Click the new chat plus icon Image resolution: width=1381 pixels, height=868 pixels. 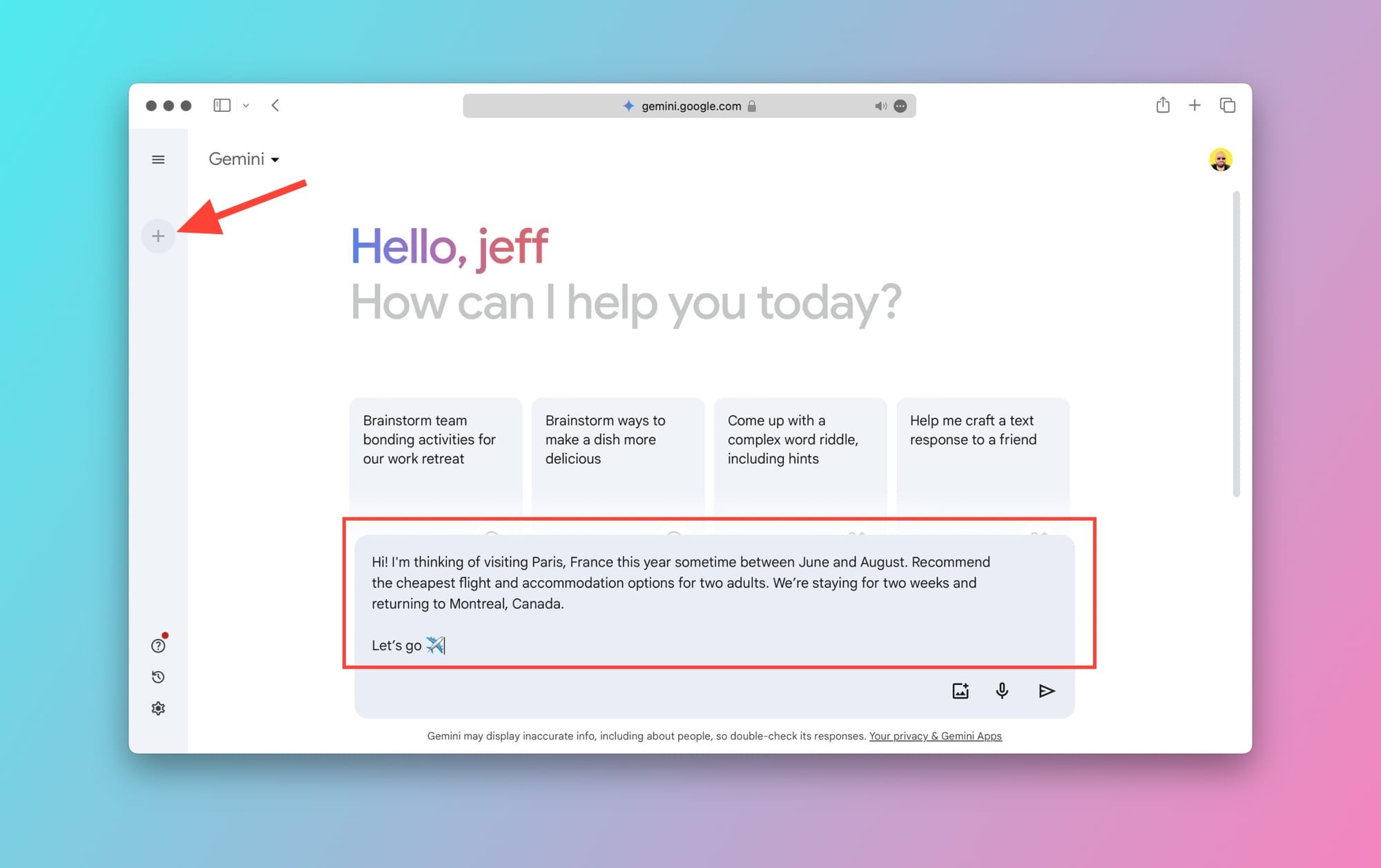tap(158, 236)
